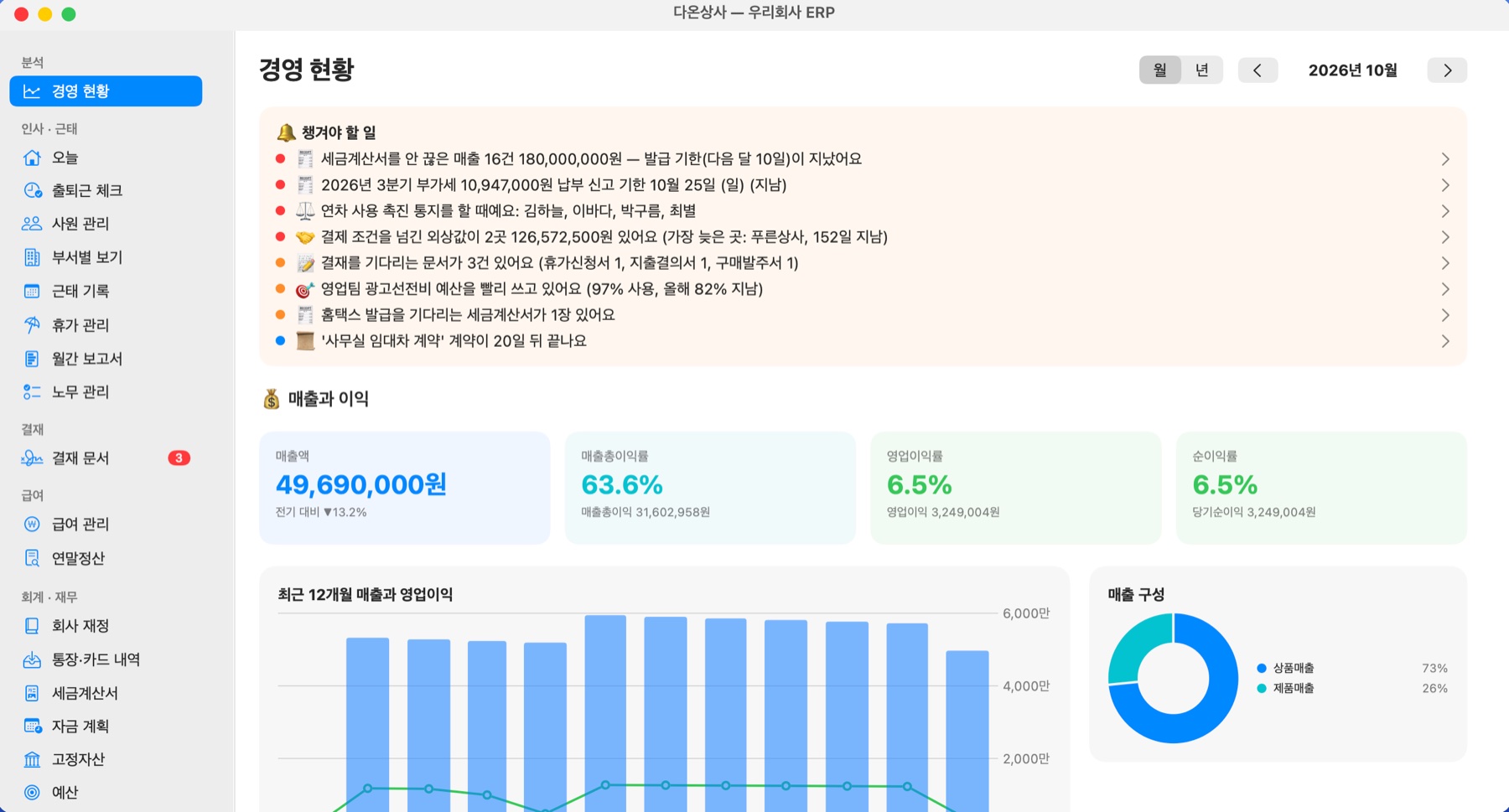Screen dimensions: 1509x812
Task: Click the 당기순이익 3,249,004원 text
Action: pos(1254,512)
